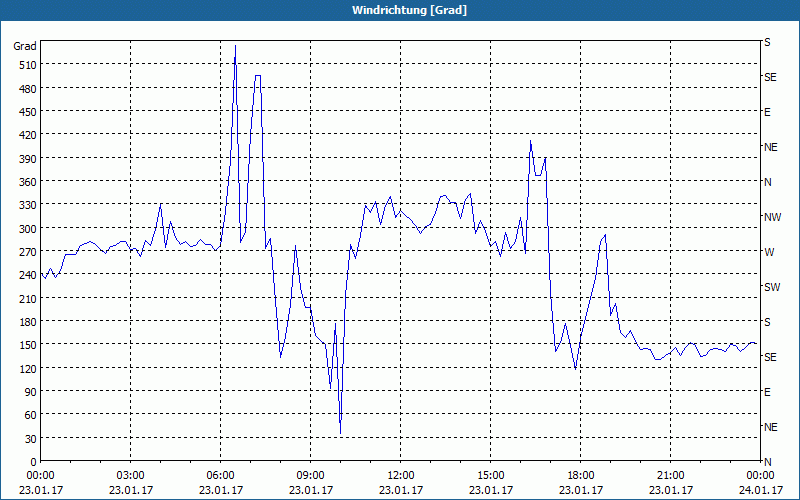This screenshot has height=500, width=800.
Task: Select the 150 y-axis tick label
Action: (x=28, y=345)
